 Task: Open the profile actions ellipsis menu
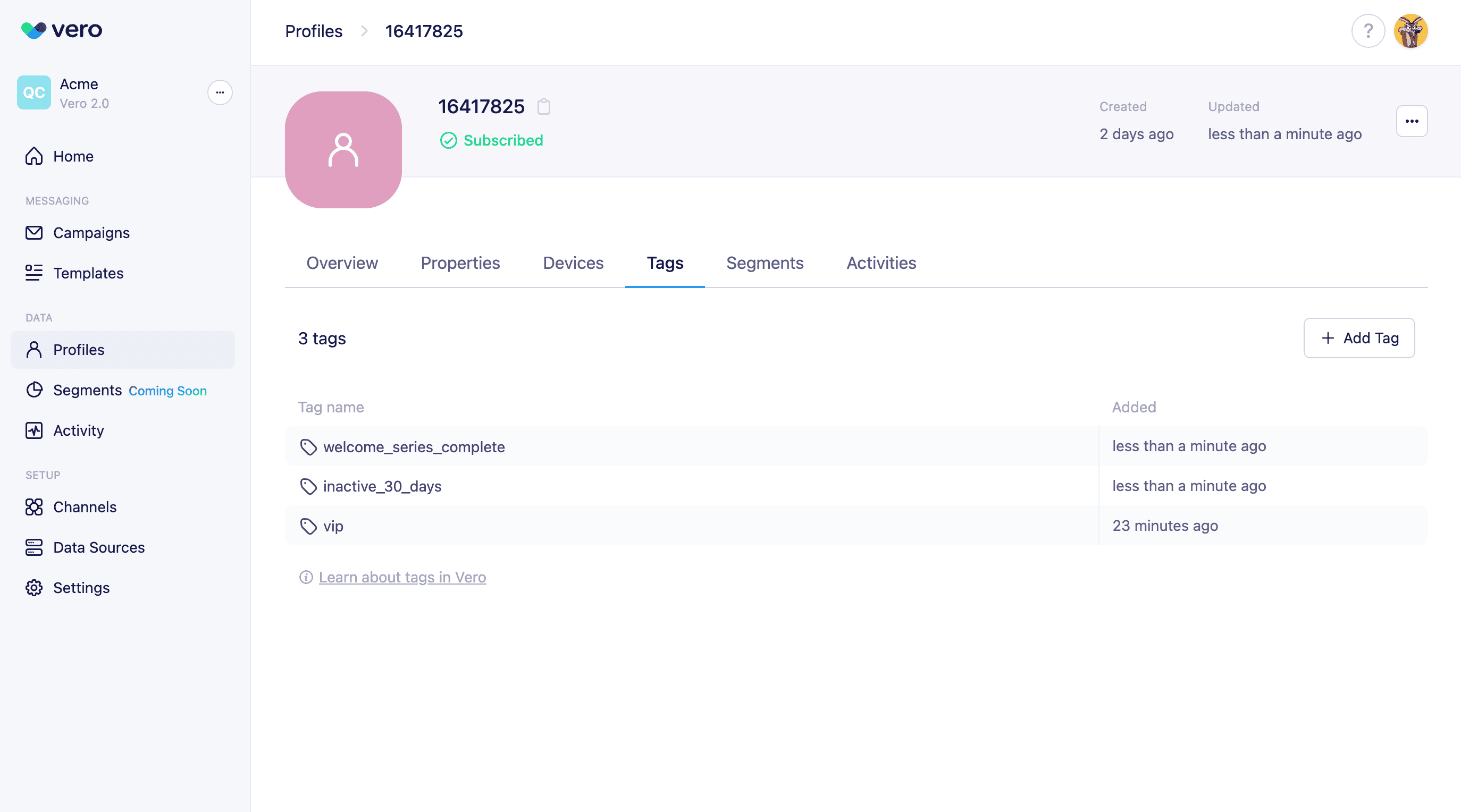click(x=1411, y=121)
